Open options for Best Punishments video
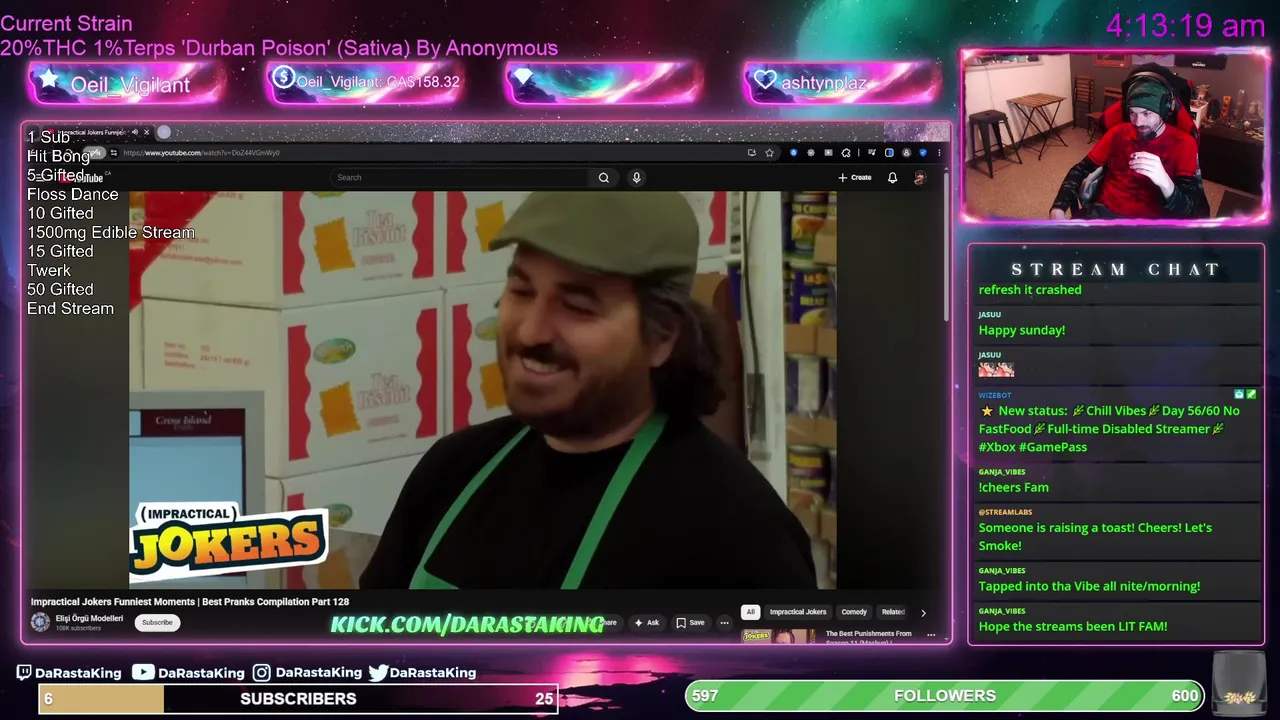Viewport: 1280px width, 720px height. [931, 635]
